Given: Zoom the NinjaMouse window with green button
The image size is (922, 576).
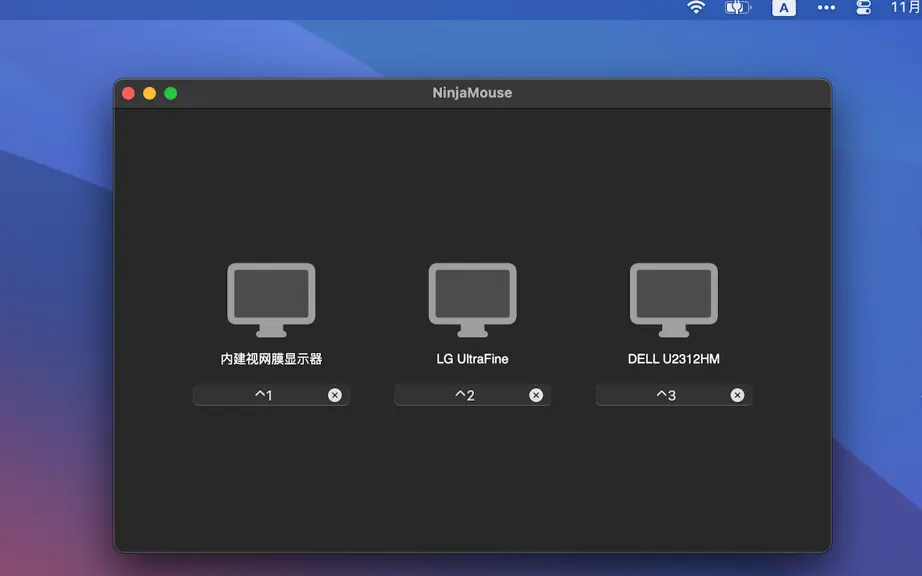Looking at the screenshot, I should pos(171,93).
